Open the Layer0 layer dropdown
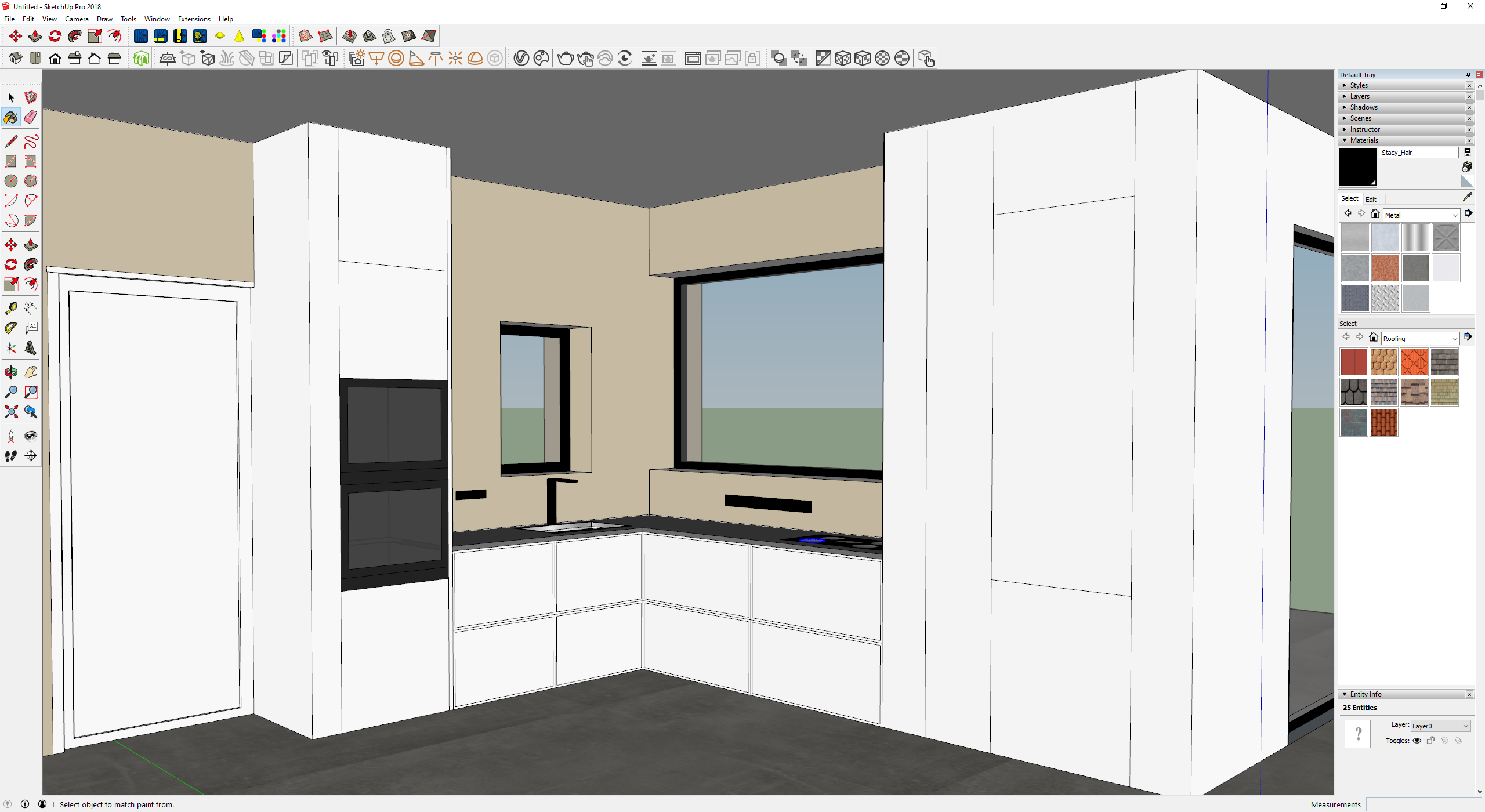Image resolution: width=1485 pixels, height=812 pixels. click(1440, 726)
